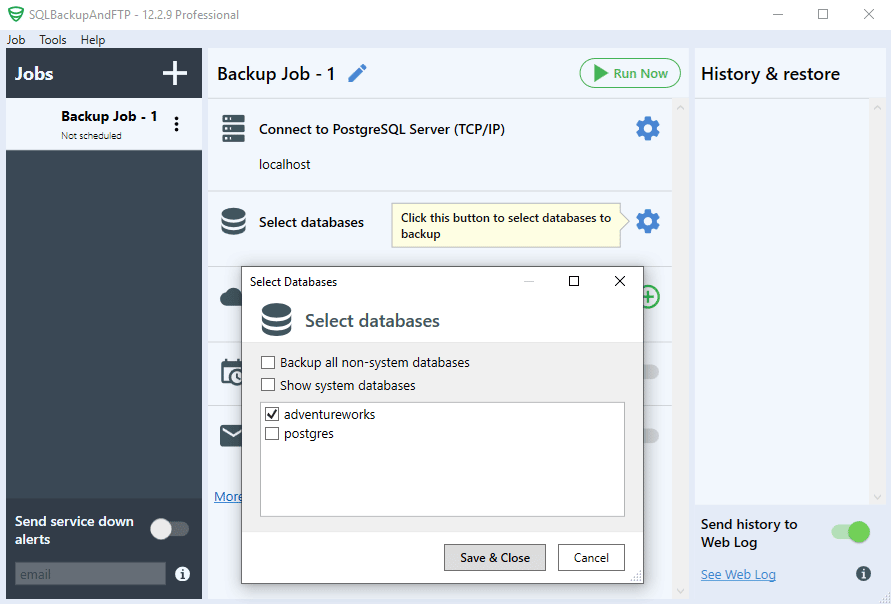Open the Backup Job - 1 options menu
This screenshot has width=891, height=604.
pyautogui.click(x=177, y=123)
